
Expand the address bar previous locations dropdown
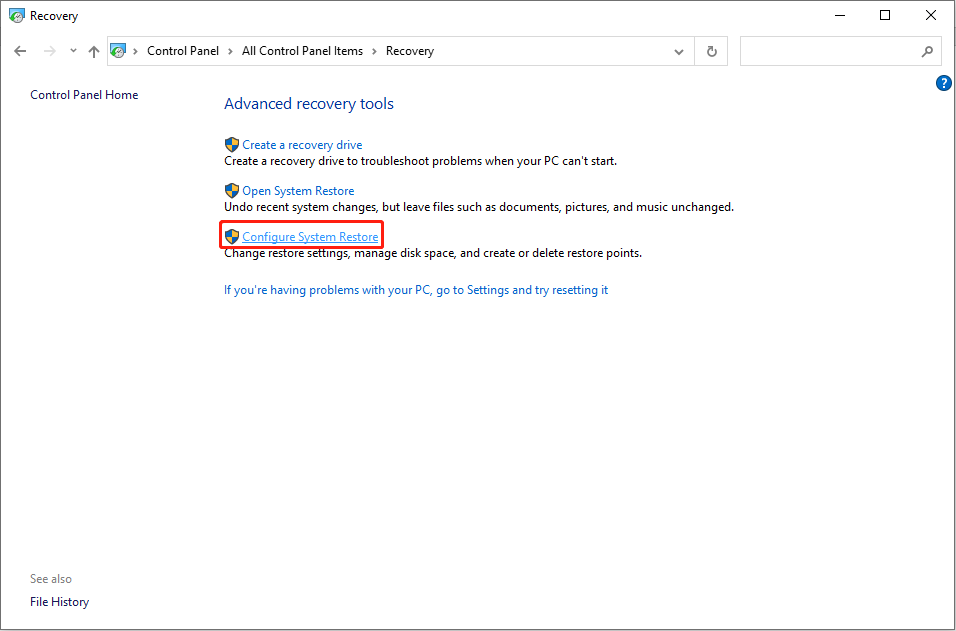click(x=680, y=51)
